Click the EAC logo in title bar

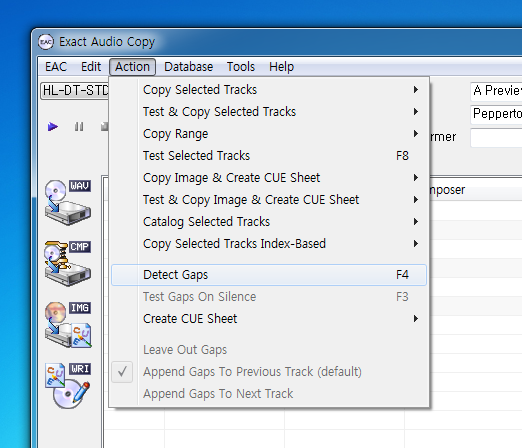pos(46,42)
